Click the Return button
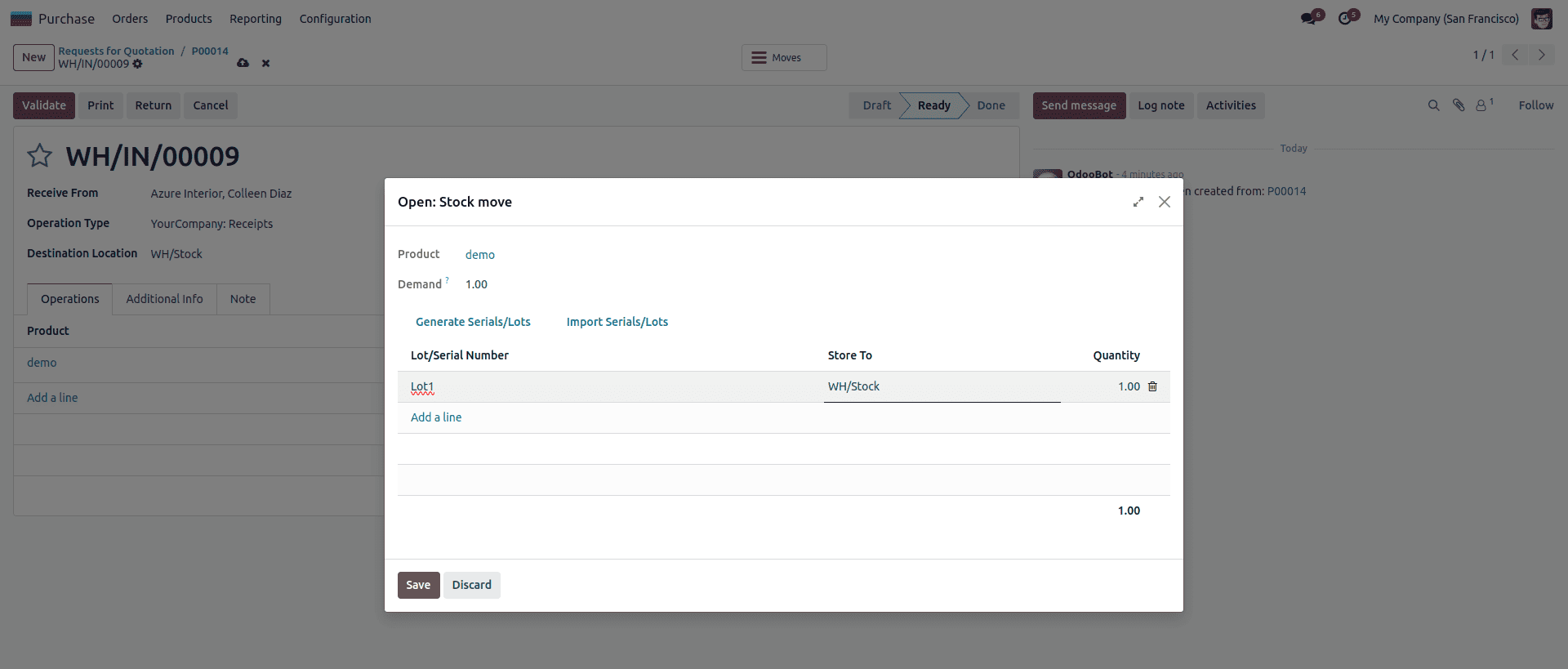 [154, 105]
